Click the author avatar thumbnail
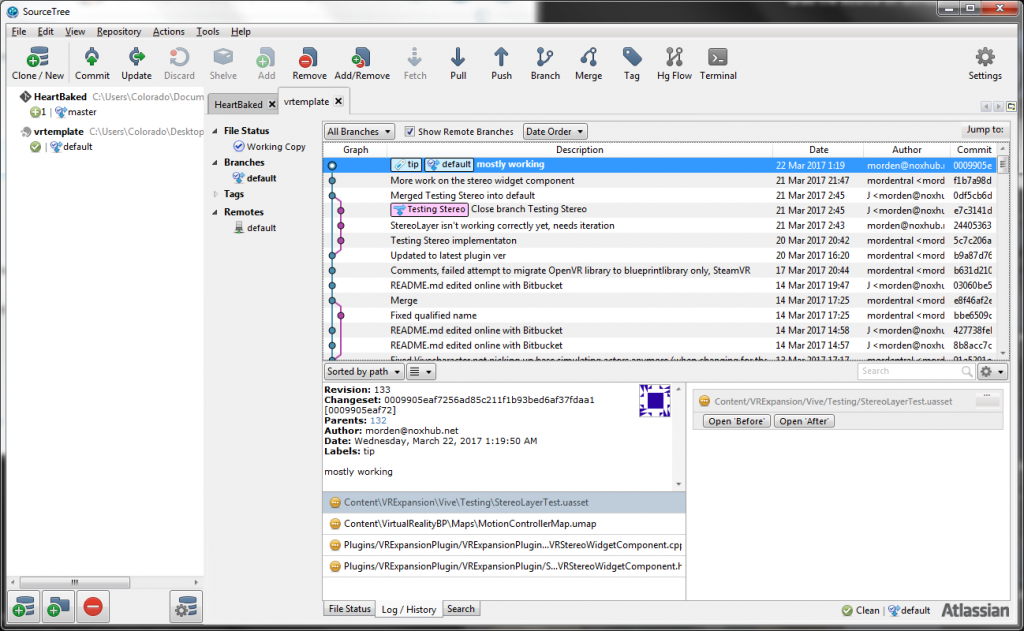1024x631 pixels. click(x=655, y=400)
